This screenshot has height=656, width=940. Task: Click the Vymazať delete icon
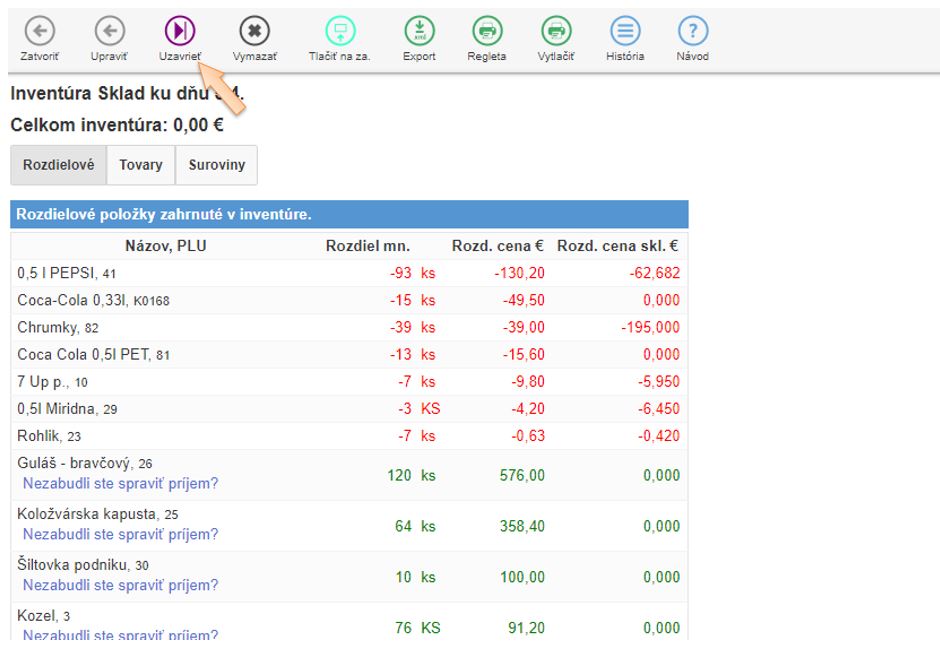(254, 32)
